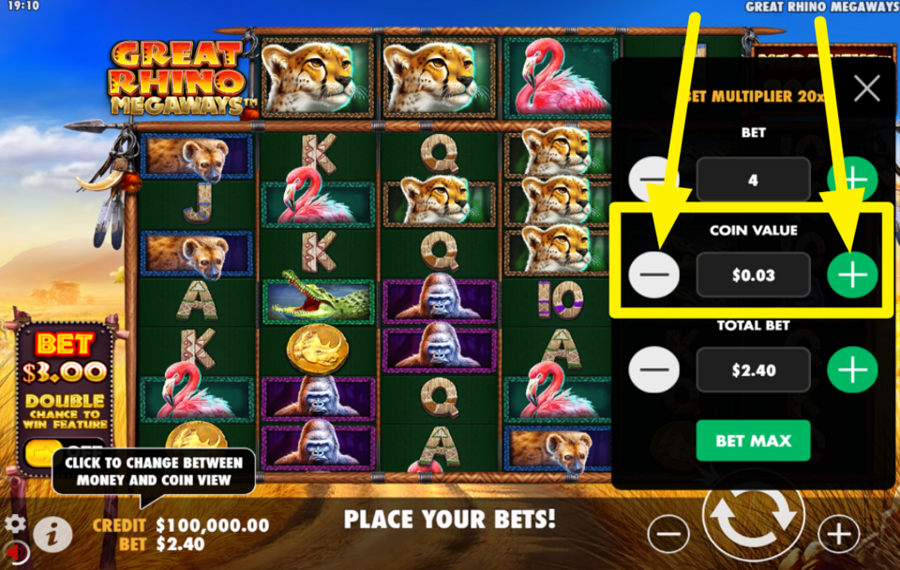The image size is (900, 570).
Task: Increase bet using the plus beside the spin button
Action: coord(839,534)
